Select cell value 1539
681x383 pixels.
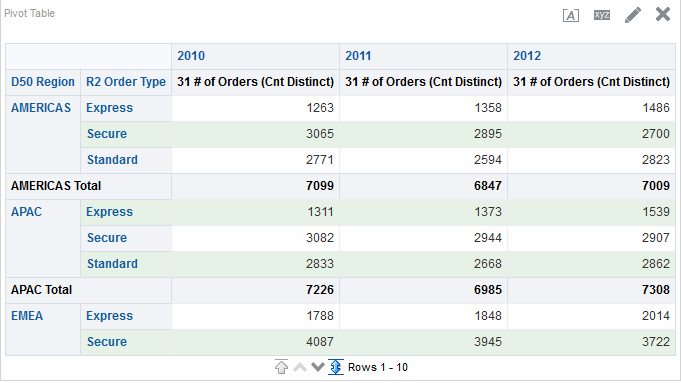[x=656, y=212]
